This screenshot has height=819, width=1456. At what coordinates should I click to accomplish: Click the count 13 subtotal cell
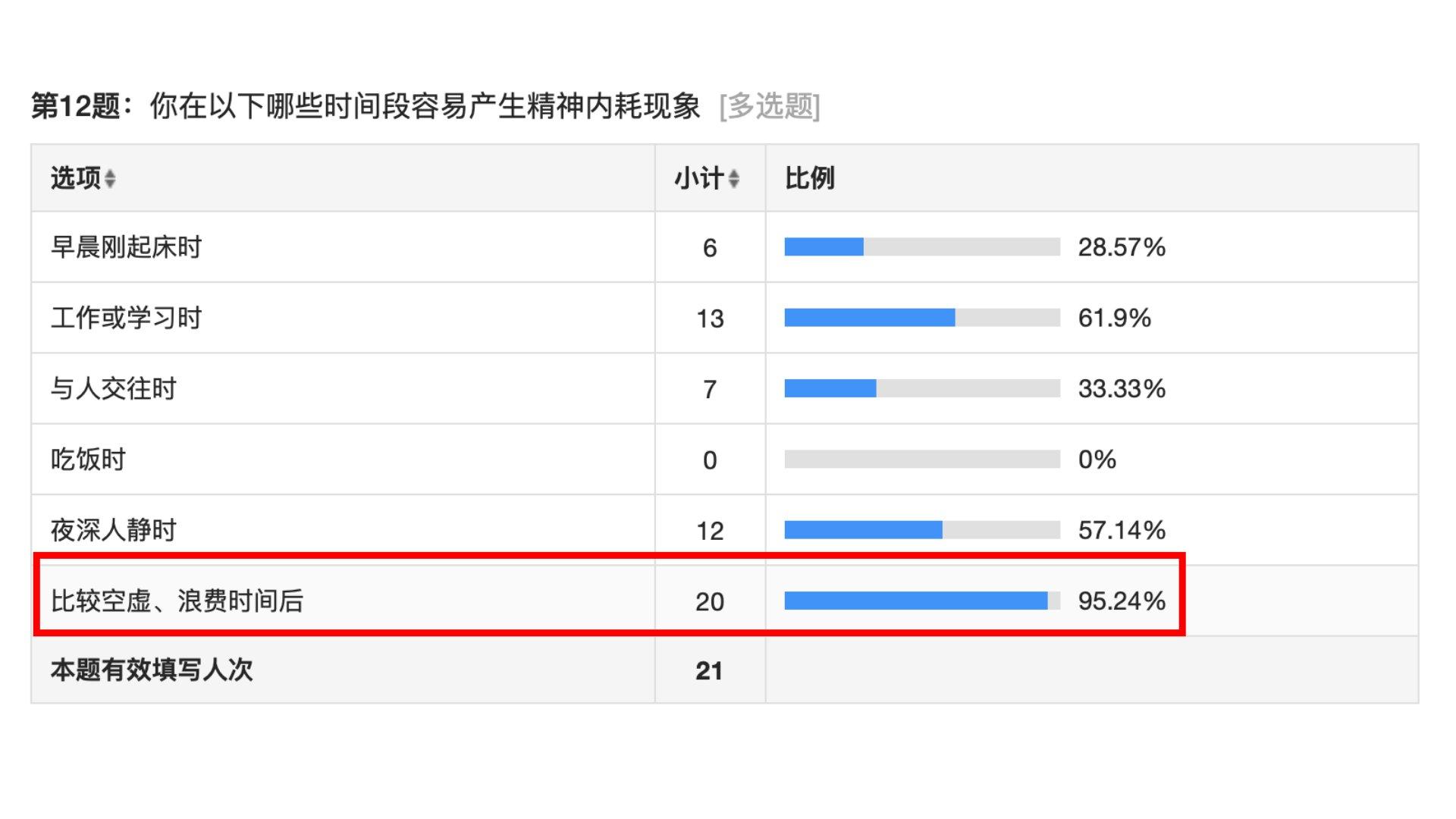[709, 318]
